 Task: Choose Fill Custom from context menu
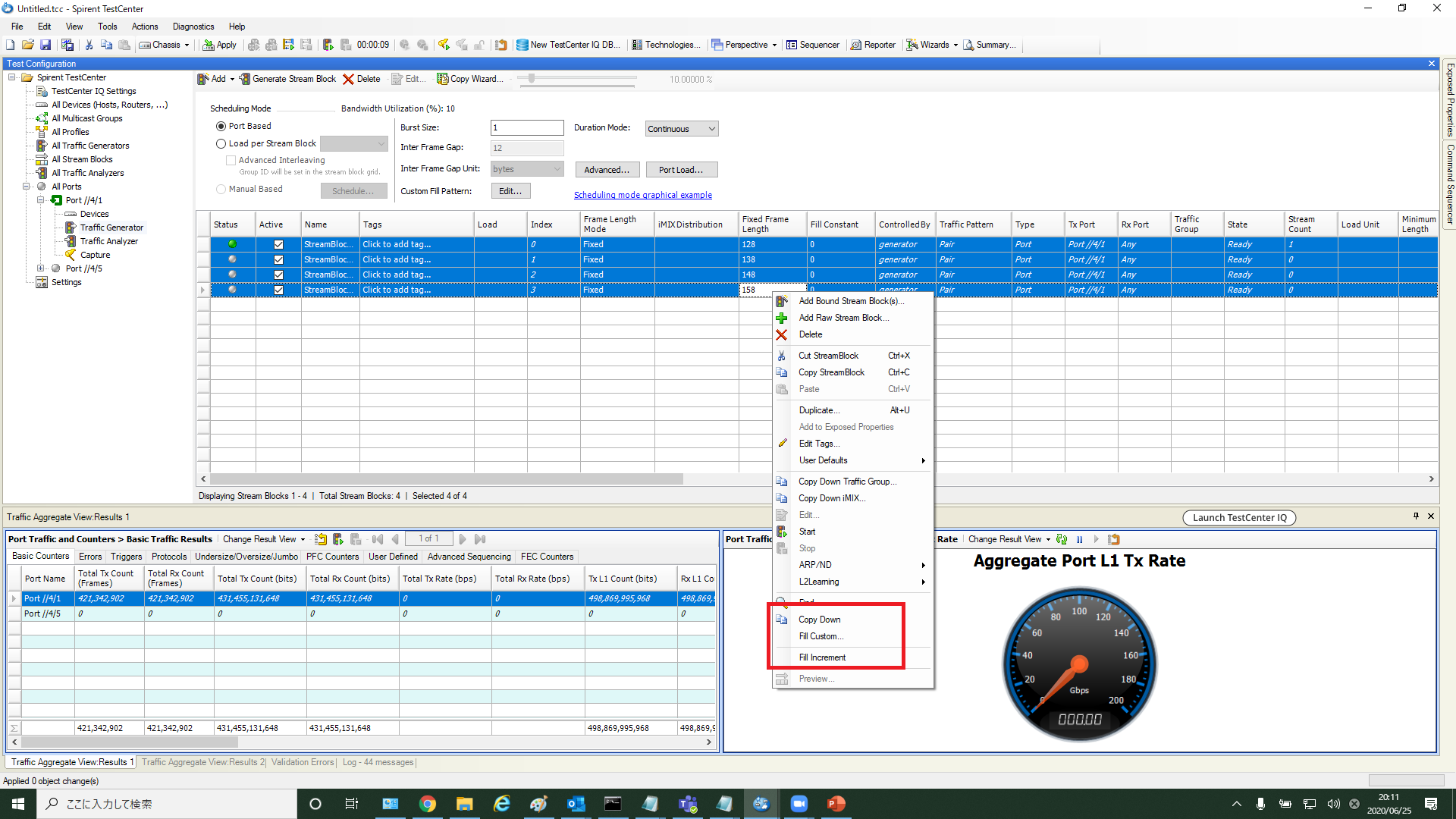(x=821, y=636)
